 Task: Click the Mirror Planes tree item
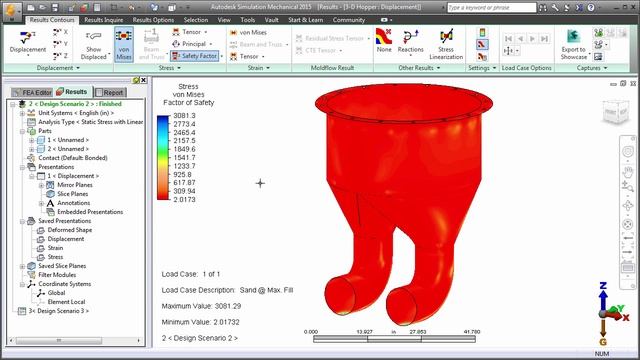pyautogui.click(x=75, y=185)
